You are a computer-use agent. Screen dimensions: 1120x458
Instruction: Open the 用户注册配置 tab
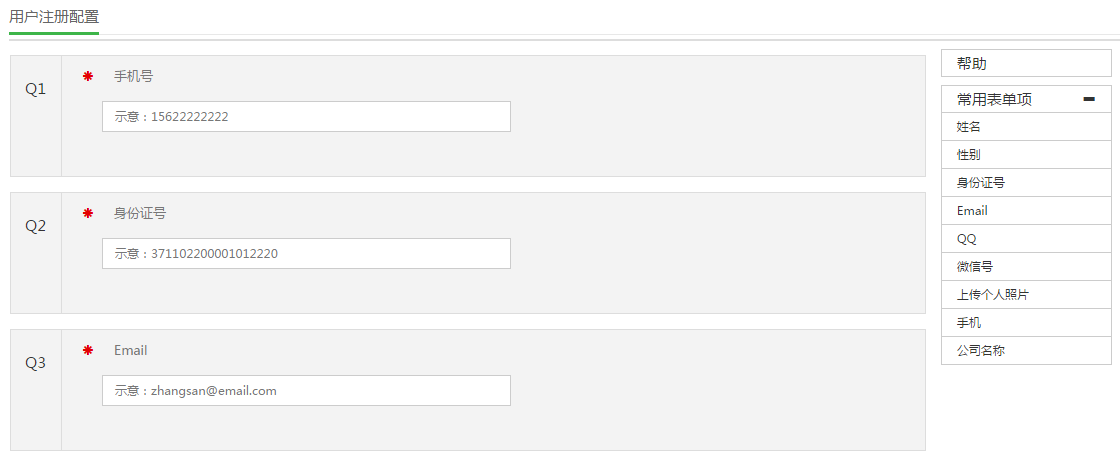point(54,17)
